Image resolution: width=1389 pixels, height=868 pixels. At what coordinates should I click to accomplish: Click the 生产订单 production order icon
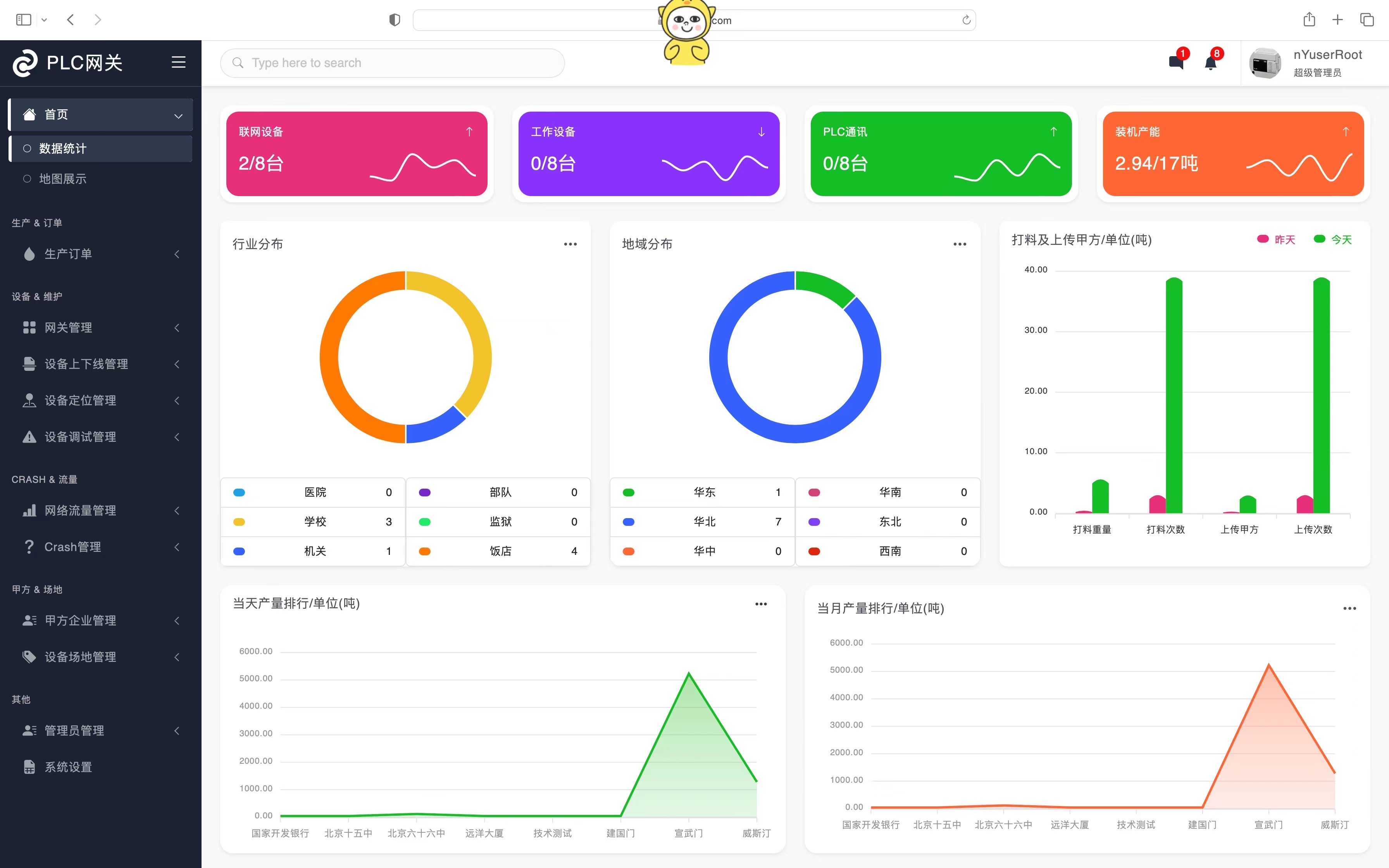point(27,253)
